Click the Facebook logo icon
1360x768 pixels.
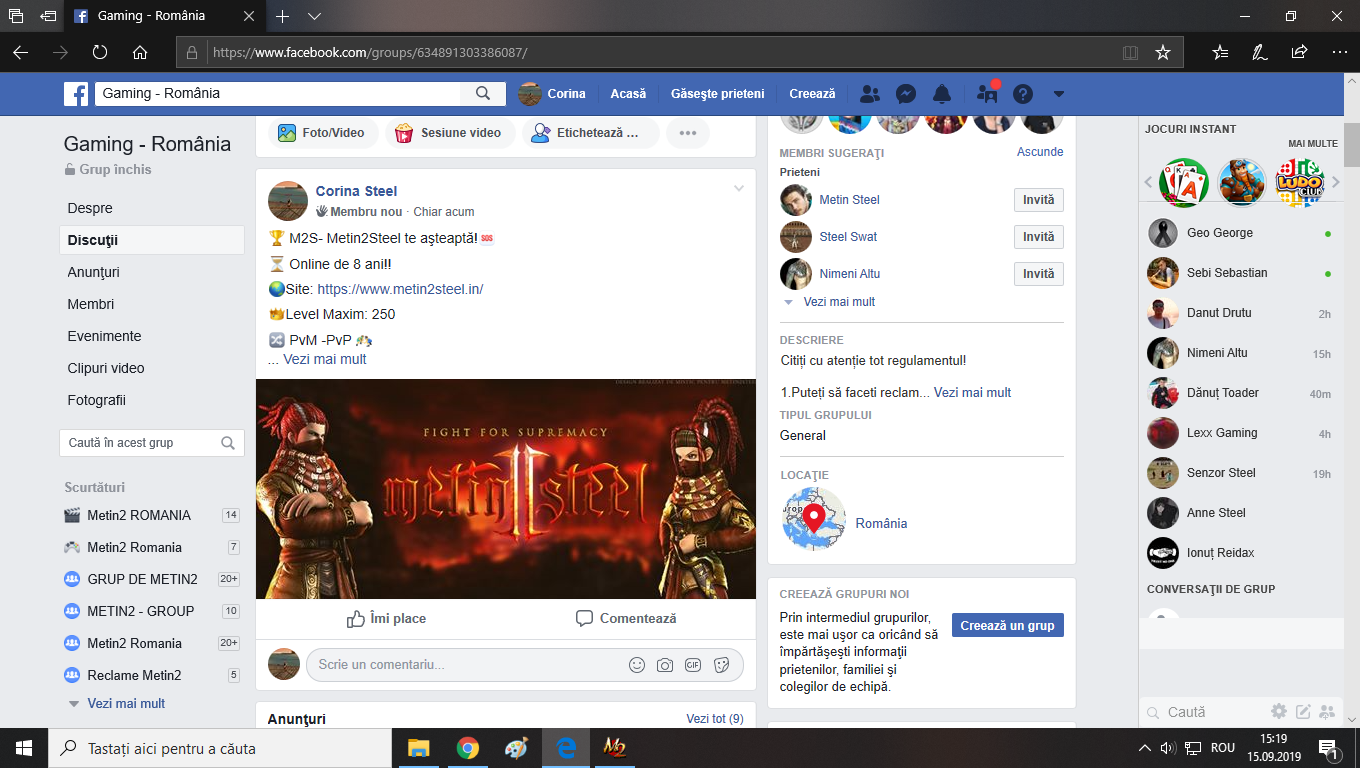pos(77,94)
